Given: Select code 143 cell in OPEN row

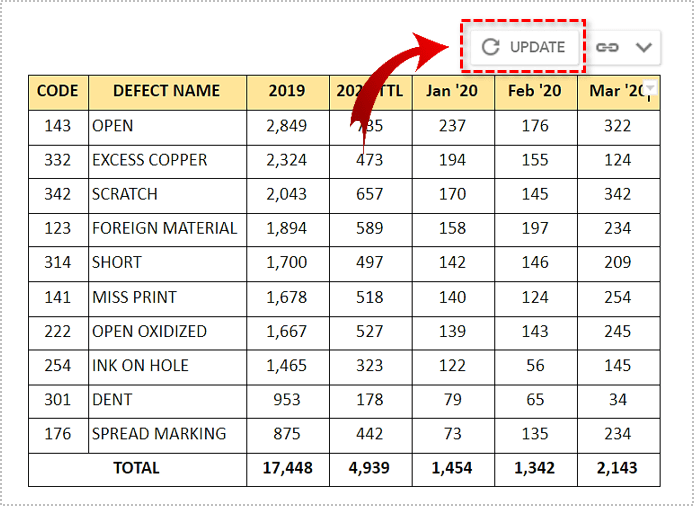Looking at the screenshot, I should 57,126.
